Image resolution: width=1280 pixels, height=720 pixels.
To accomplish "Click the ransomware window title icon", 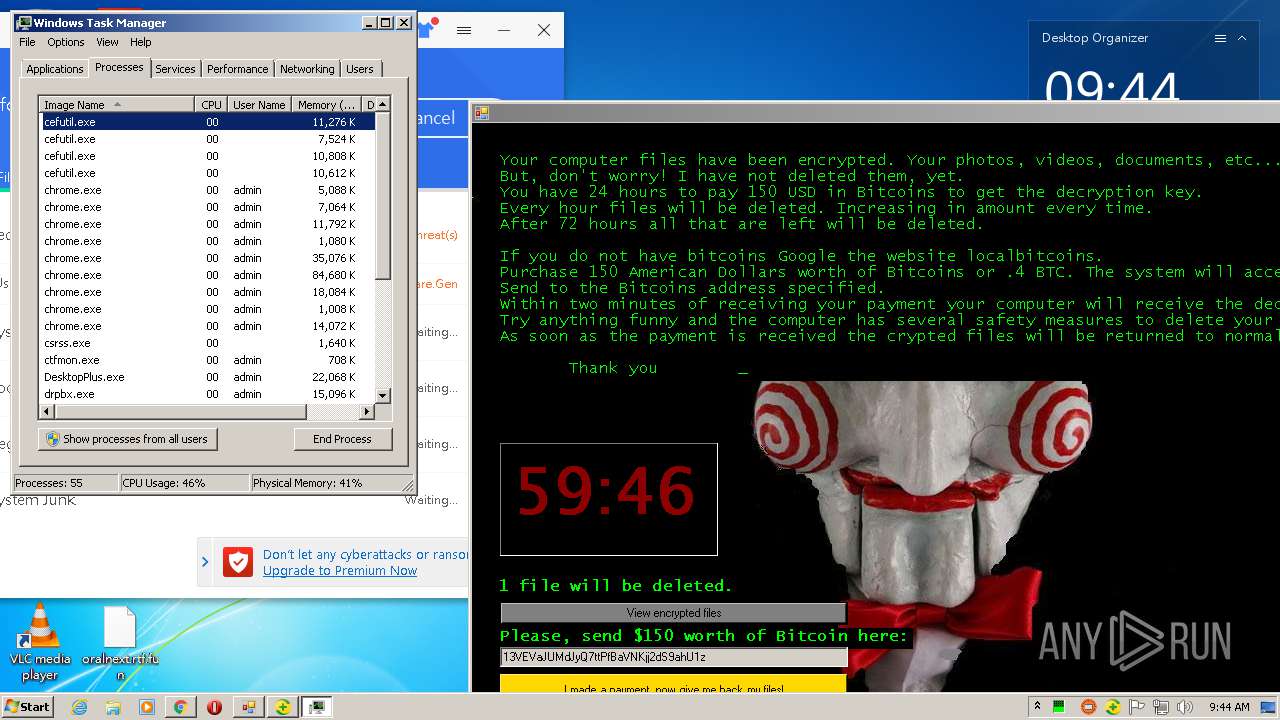I will pyautogui.click(x=481, y=113).
